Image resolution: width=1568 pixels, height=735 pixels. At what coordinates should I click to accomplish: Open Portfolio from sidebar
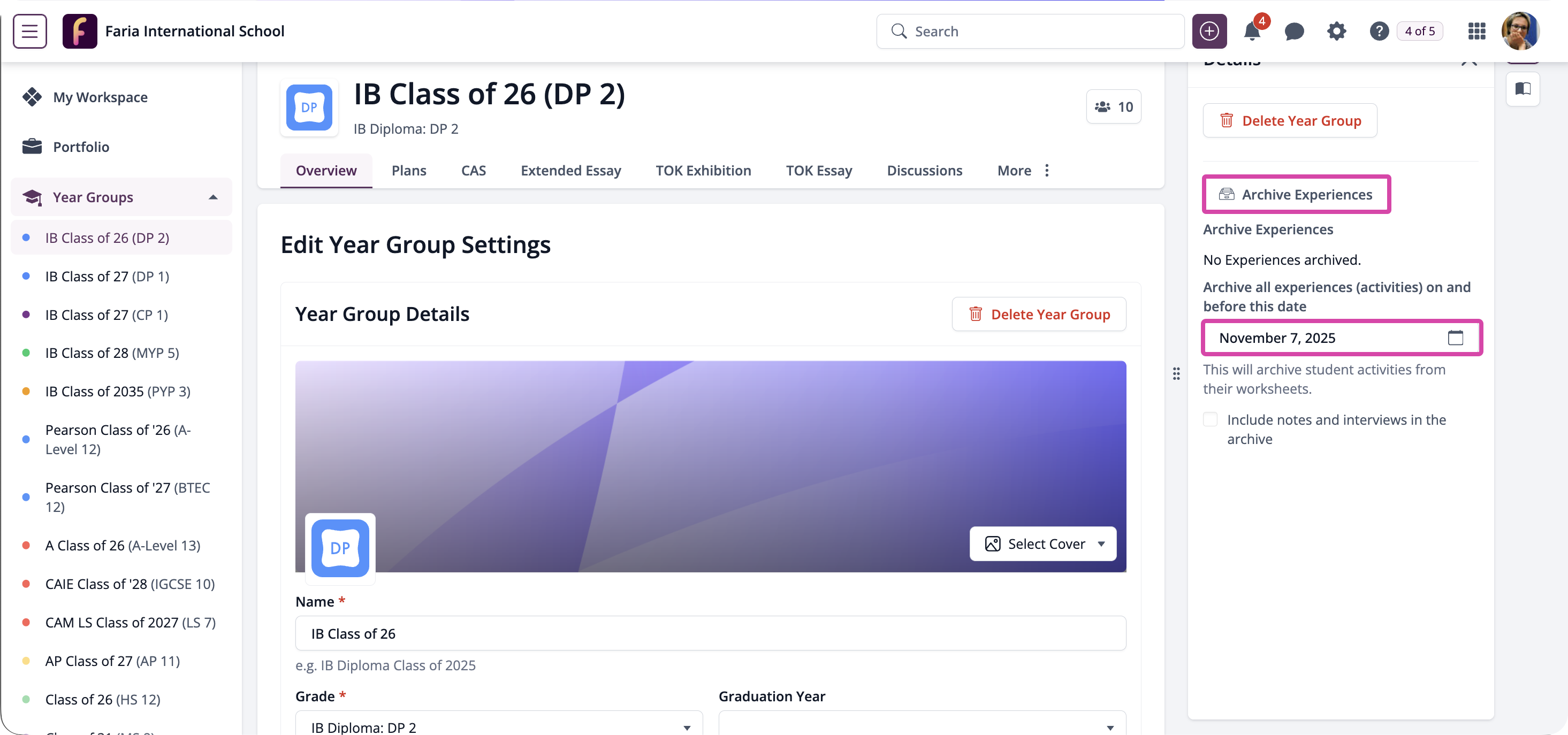(81, 147)
